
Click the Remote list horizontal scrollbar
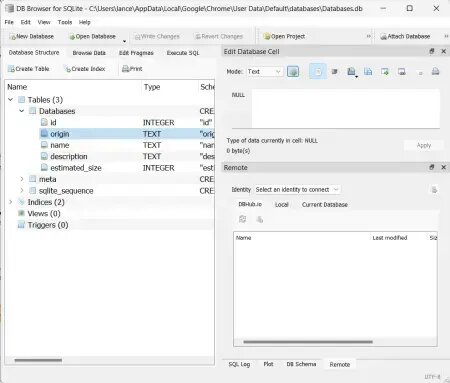tap(308, 342)
